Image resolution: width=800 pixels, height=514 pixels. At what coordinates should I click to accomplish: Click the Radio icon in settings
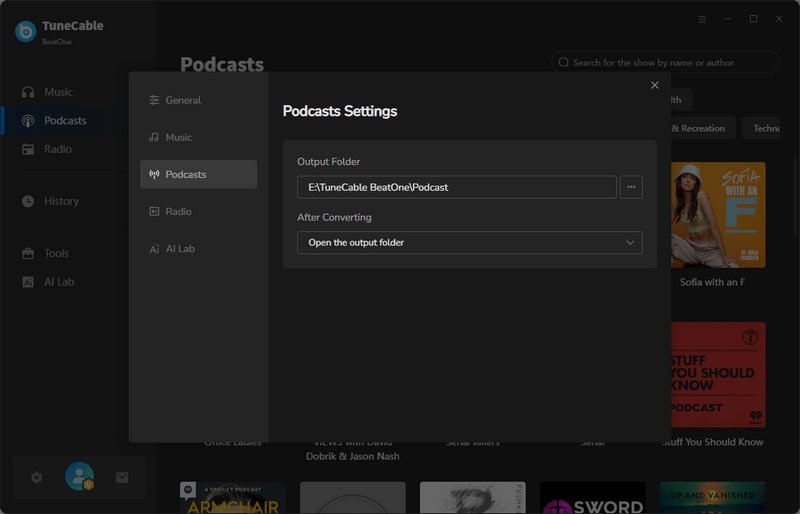[x=154, y=211]
